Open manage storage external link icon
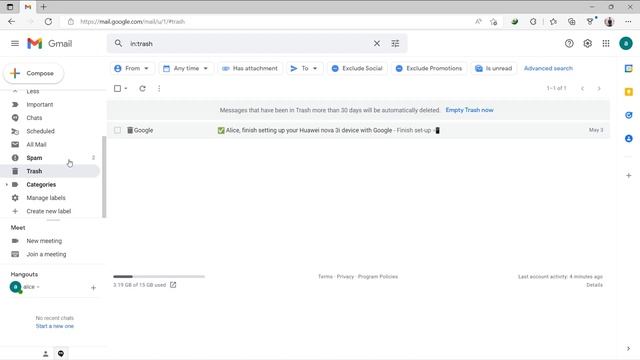Image resolution: width=640 pixels, height=360 pixels. click(x=173, y=285)
